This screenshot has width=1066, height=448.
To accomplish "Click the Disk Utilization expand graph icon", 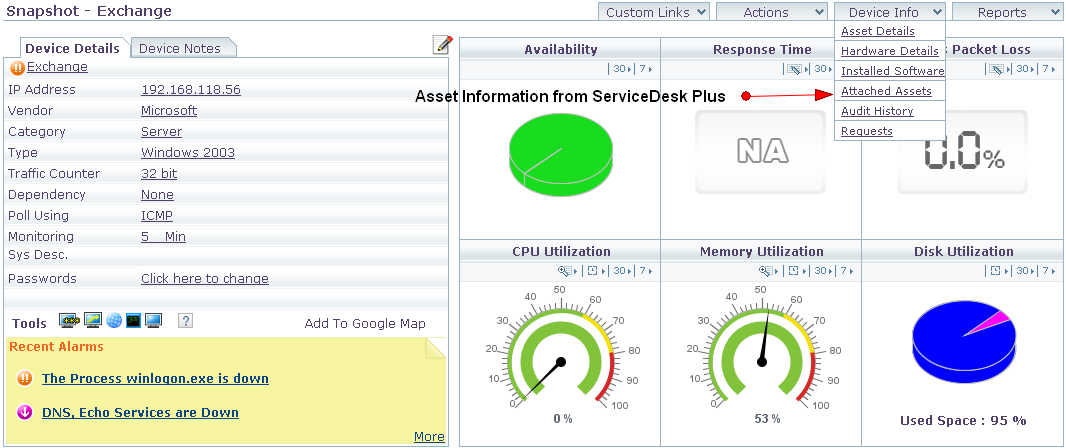I will point(996,271).
